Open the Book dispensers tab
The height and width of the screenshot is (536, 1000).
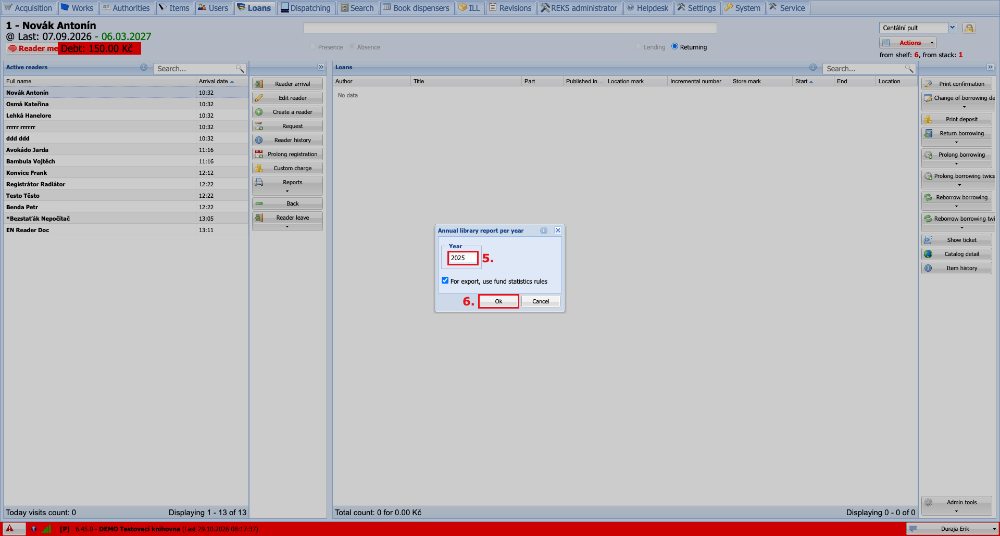pos(416,8)
